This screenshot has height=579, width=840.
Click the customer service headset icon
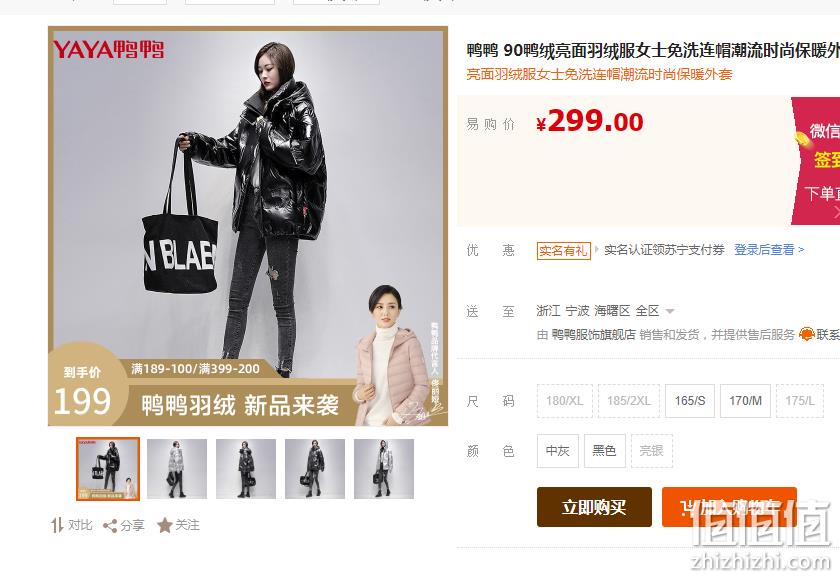click(806, 335)
